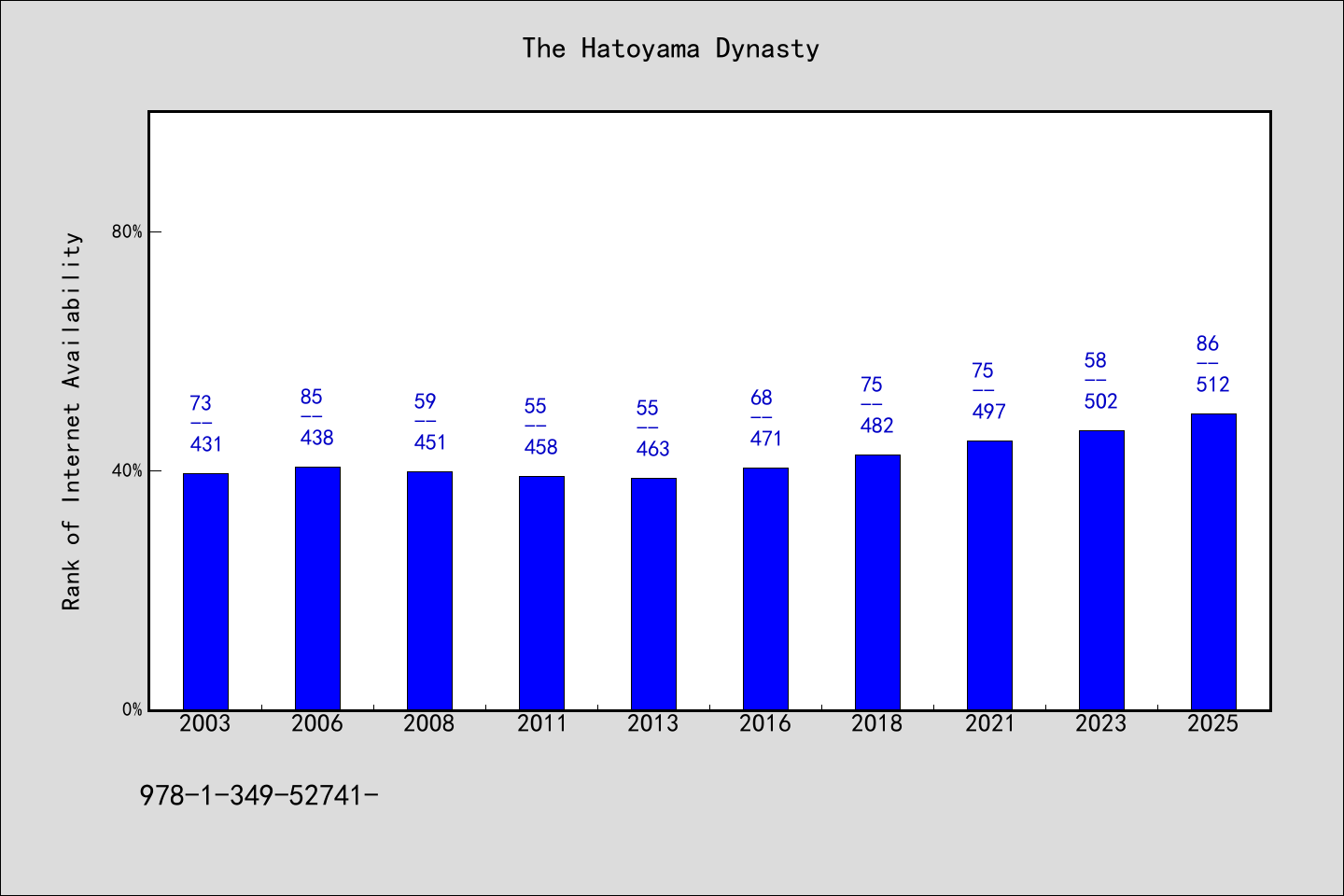
Task: Click the x-axis label '2023'
Action: (1101, 723)
